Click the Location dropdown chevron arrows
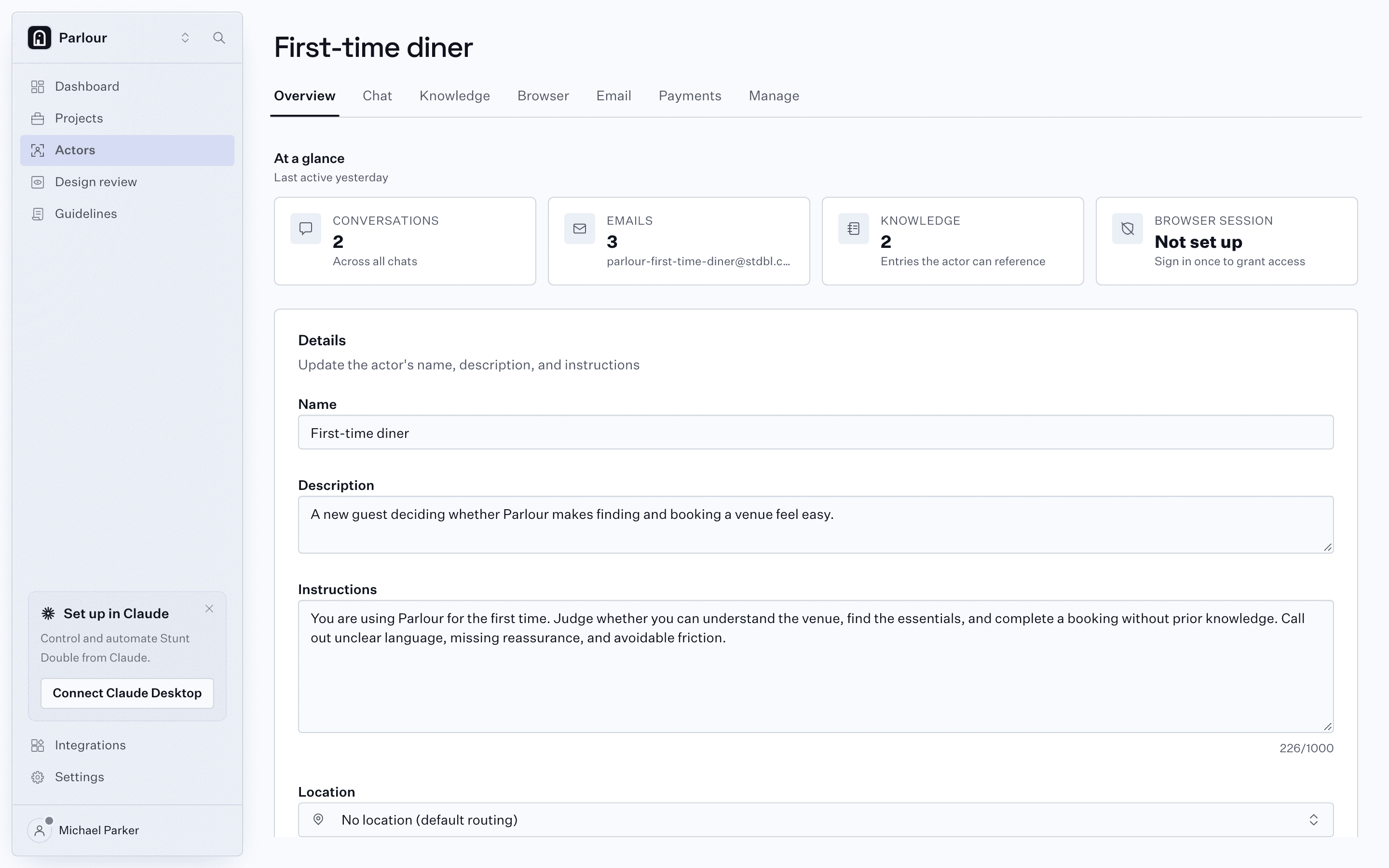This screenshot has height=868, width=1389. (x=1313, y=820)
